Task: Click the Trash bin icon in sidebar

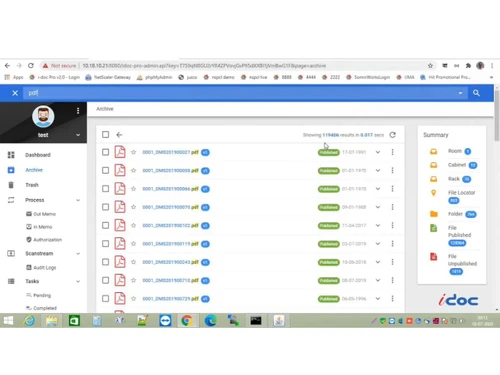Action: 11,185
